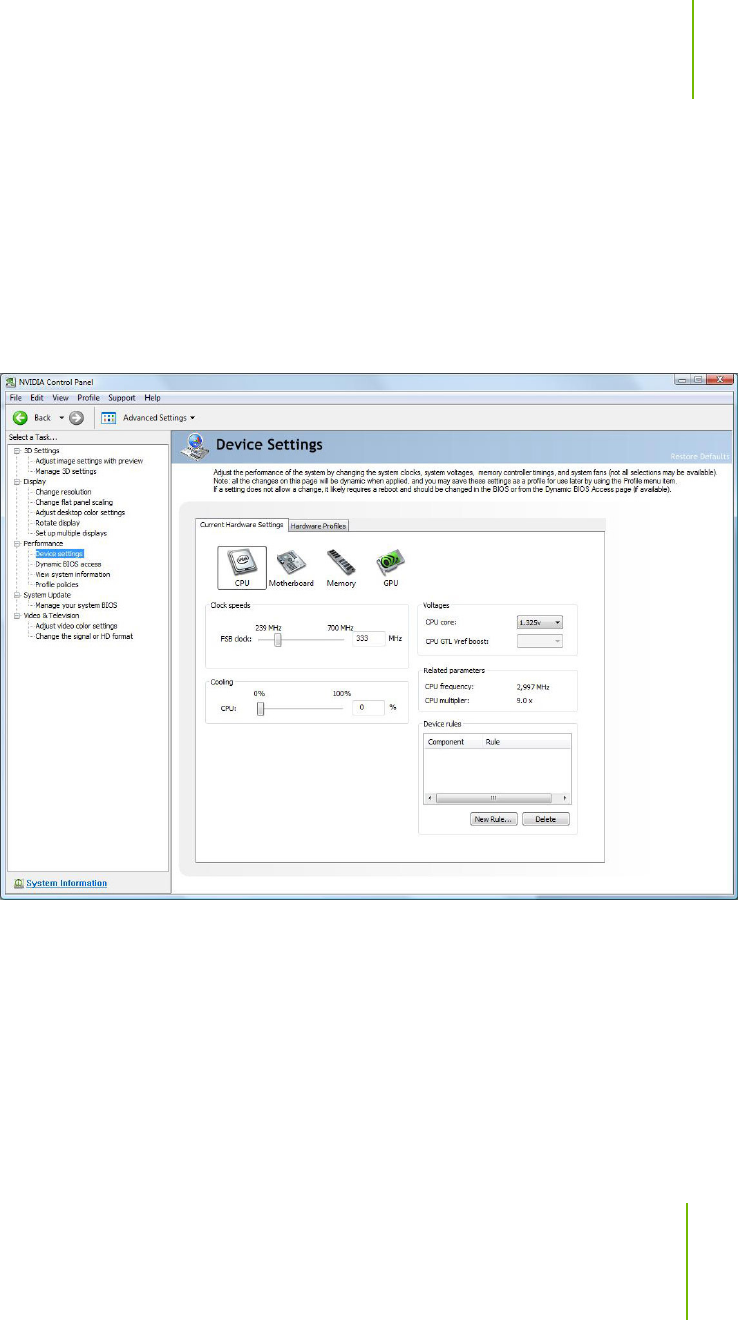Open the Edit menu
The width and height of the screenshot is (738, 1320).
pyautogui.click(x=37, y=398)
